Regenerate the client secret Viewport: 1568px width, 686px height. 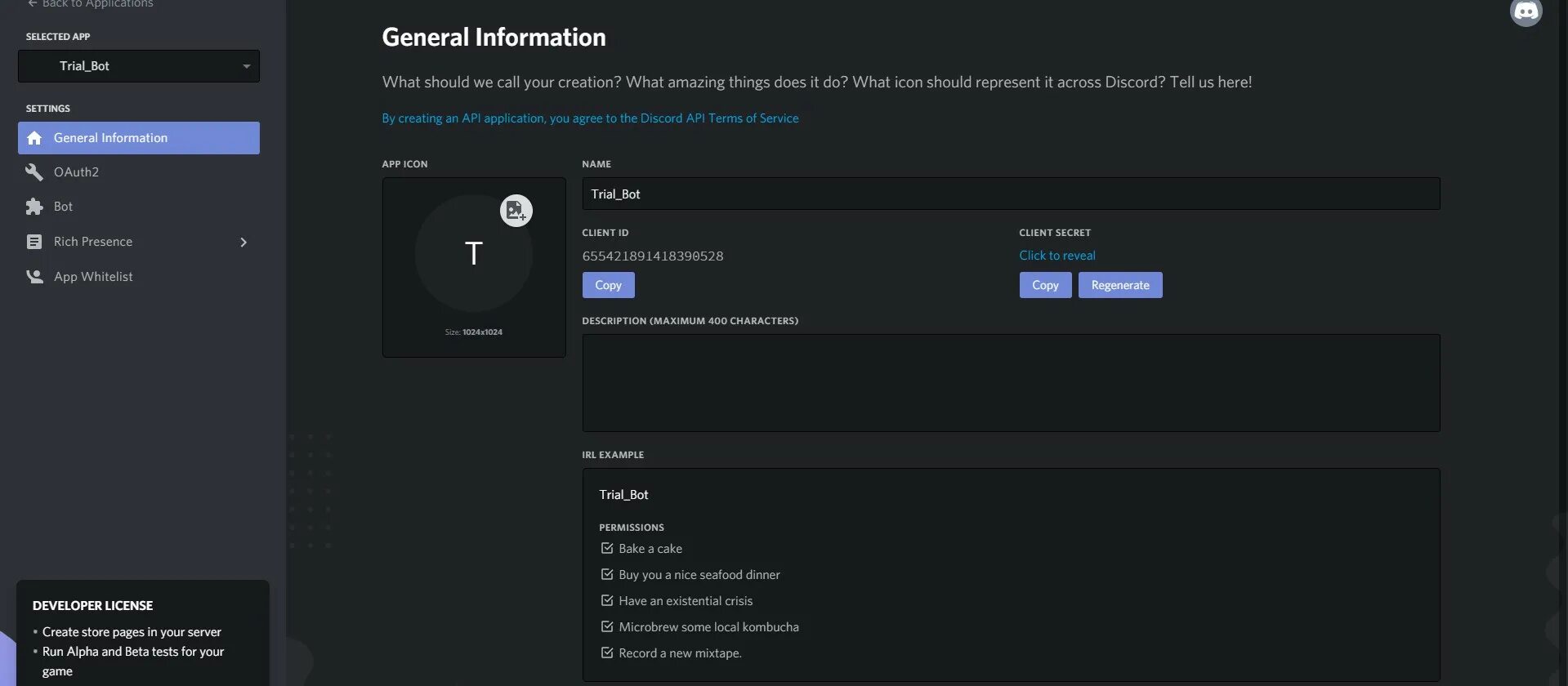(x=1120, y=285)
